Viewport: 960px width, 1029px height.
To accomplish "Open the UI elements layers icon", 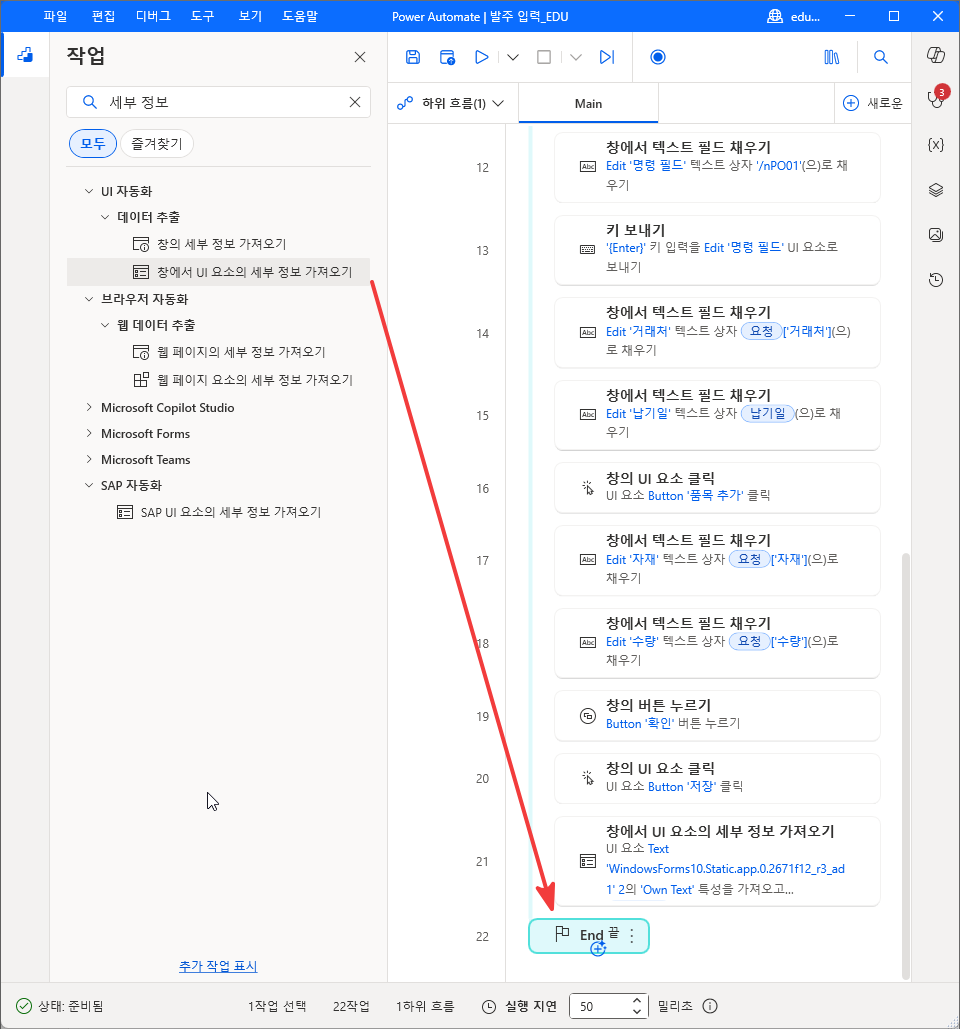I will 936,190.
